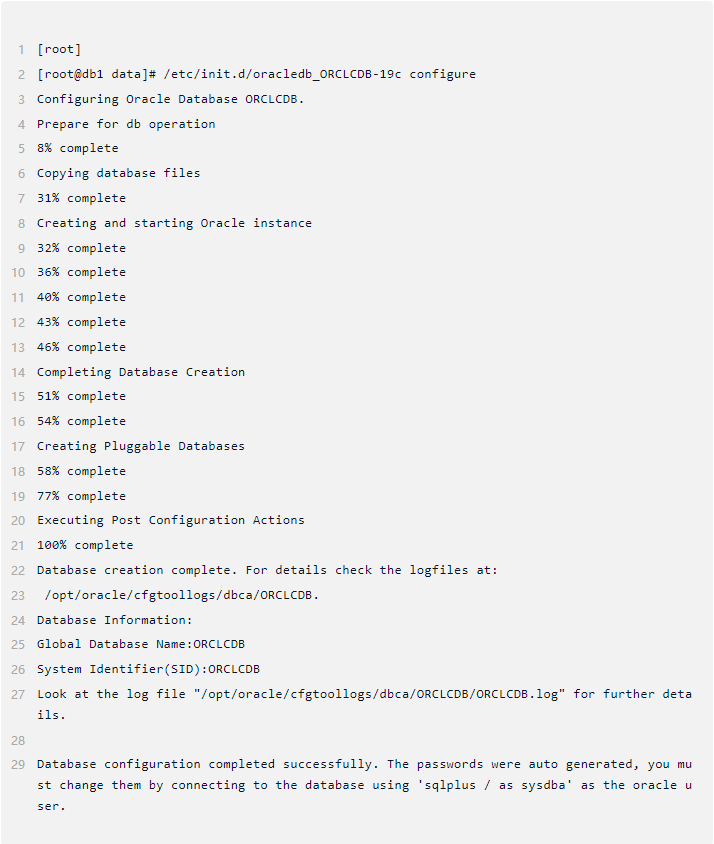Click the '54% complete' line
Screen dimensions: 714x844
pyautogui.click(x=81, y=421)
